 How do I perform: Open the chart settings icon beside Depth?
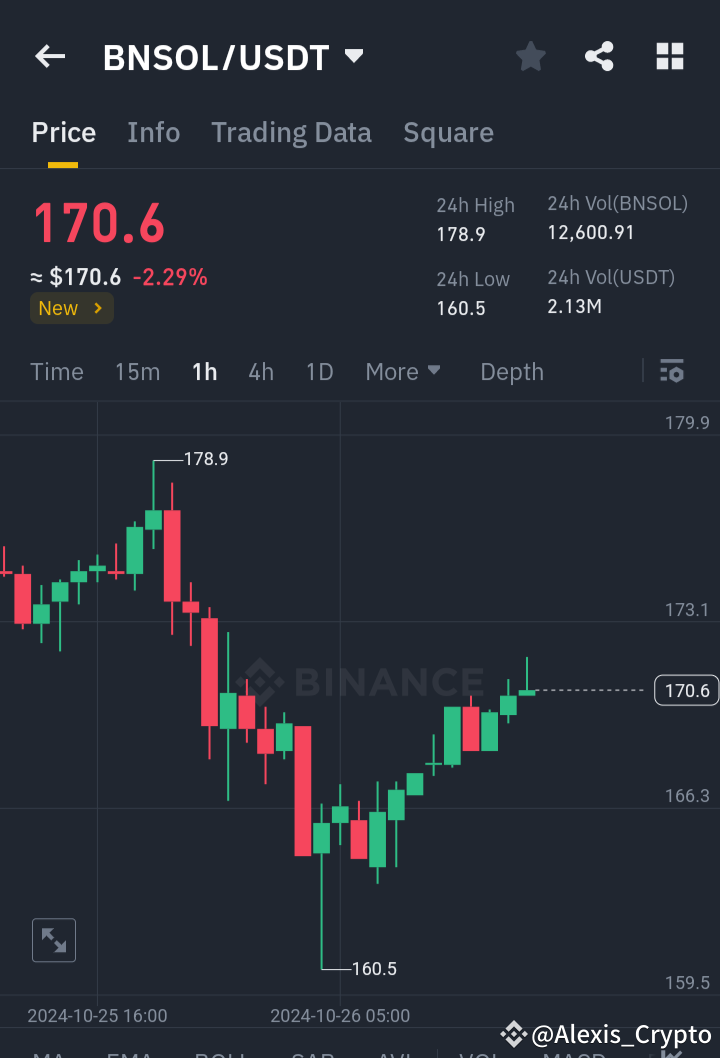click(671, 371)
